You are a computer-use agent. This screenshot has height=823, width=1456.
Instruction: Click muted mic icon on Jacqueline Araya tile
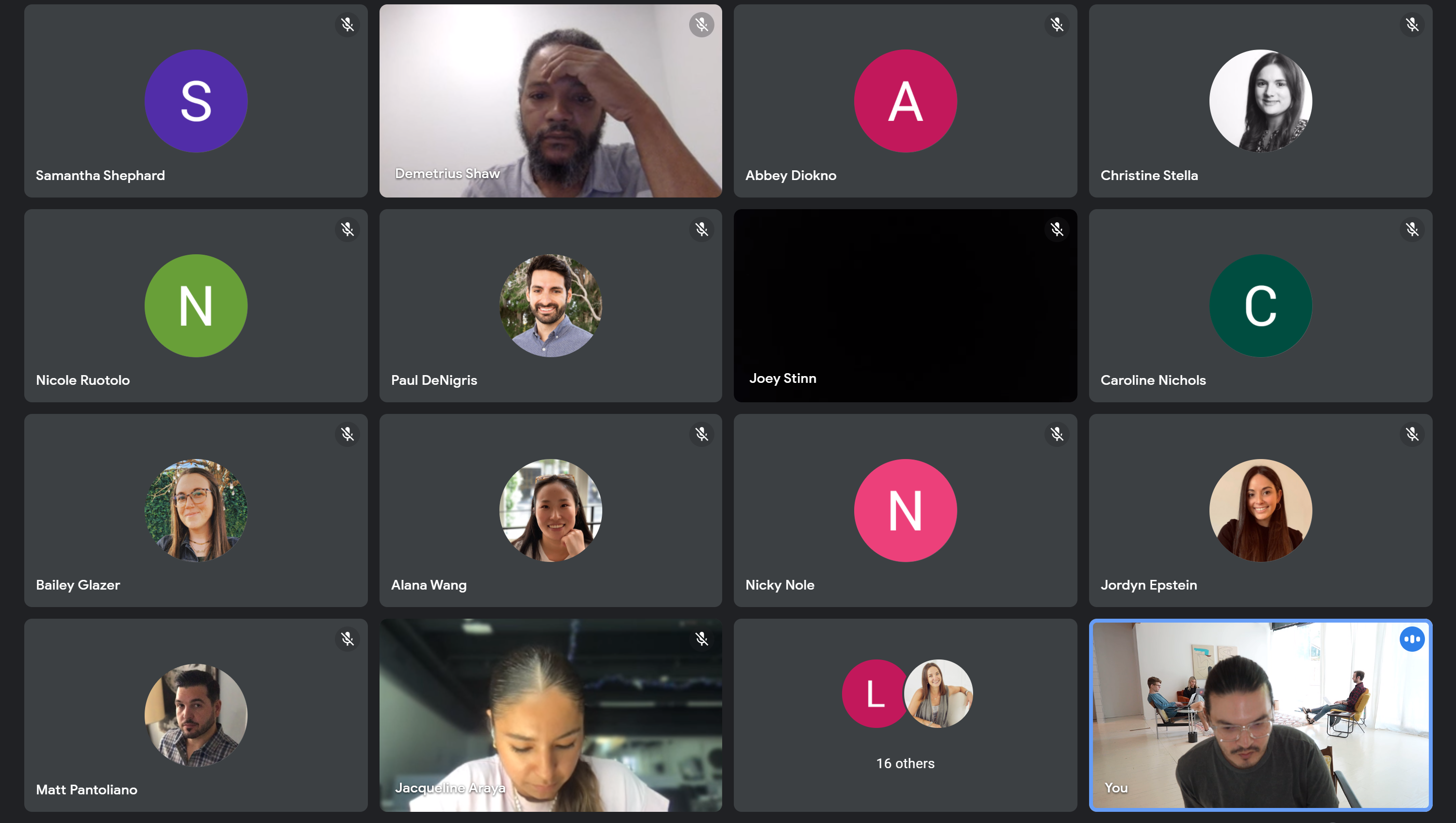point(701,639)
